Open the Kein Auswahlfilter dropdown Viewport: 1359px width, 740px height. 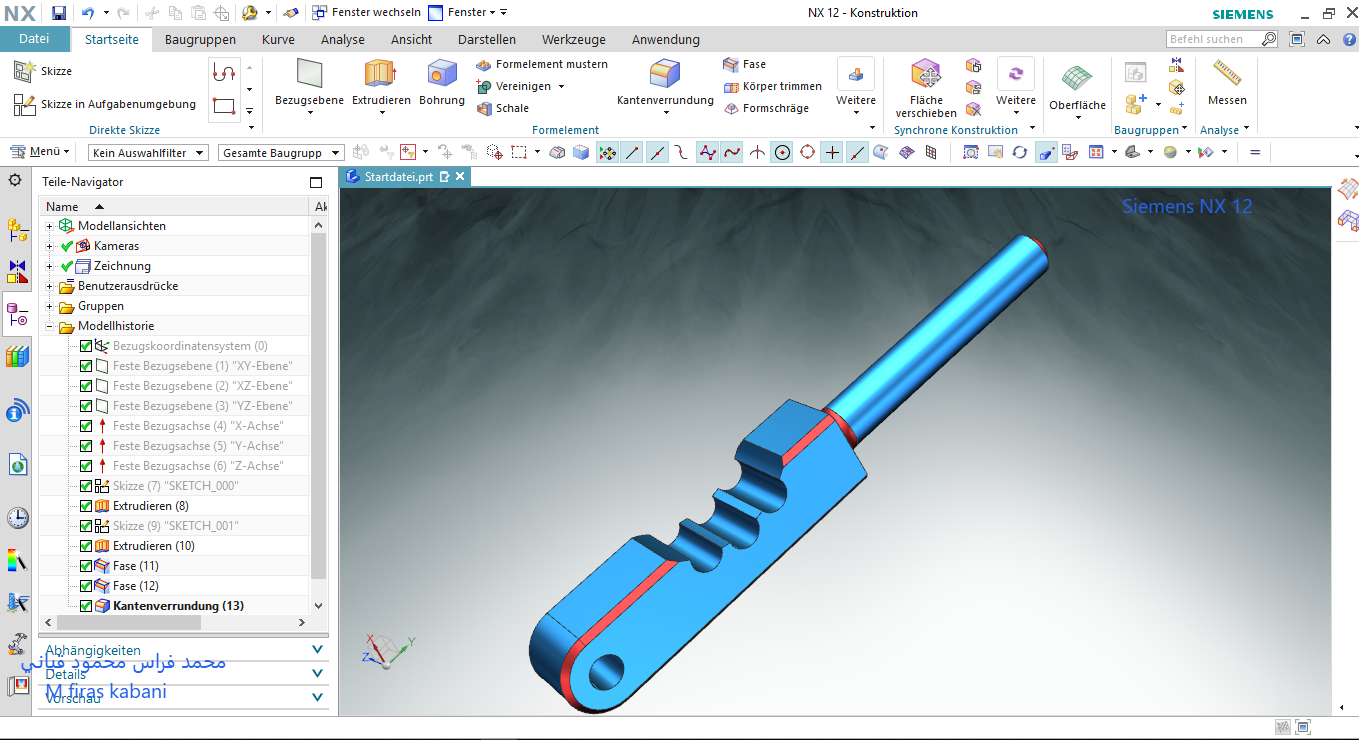148,152
